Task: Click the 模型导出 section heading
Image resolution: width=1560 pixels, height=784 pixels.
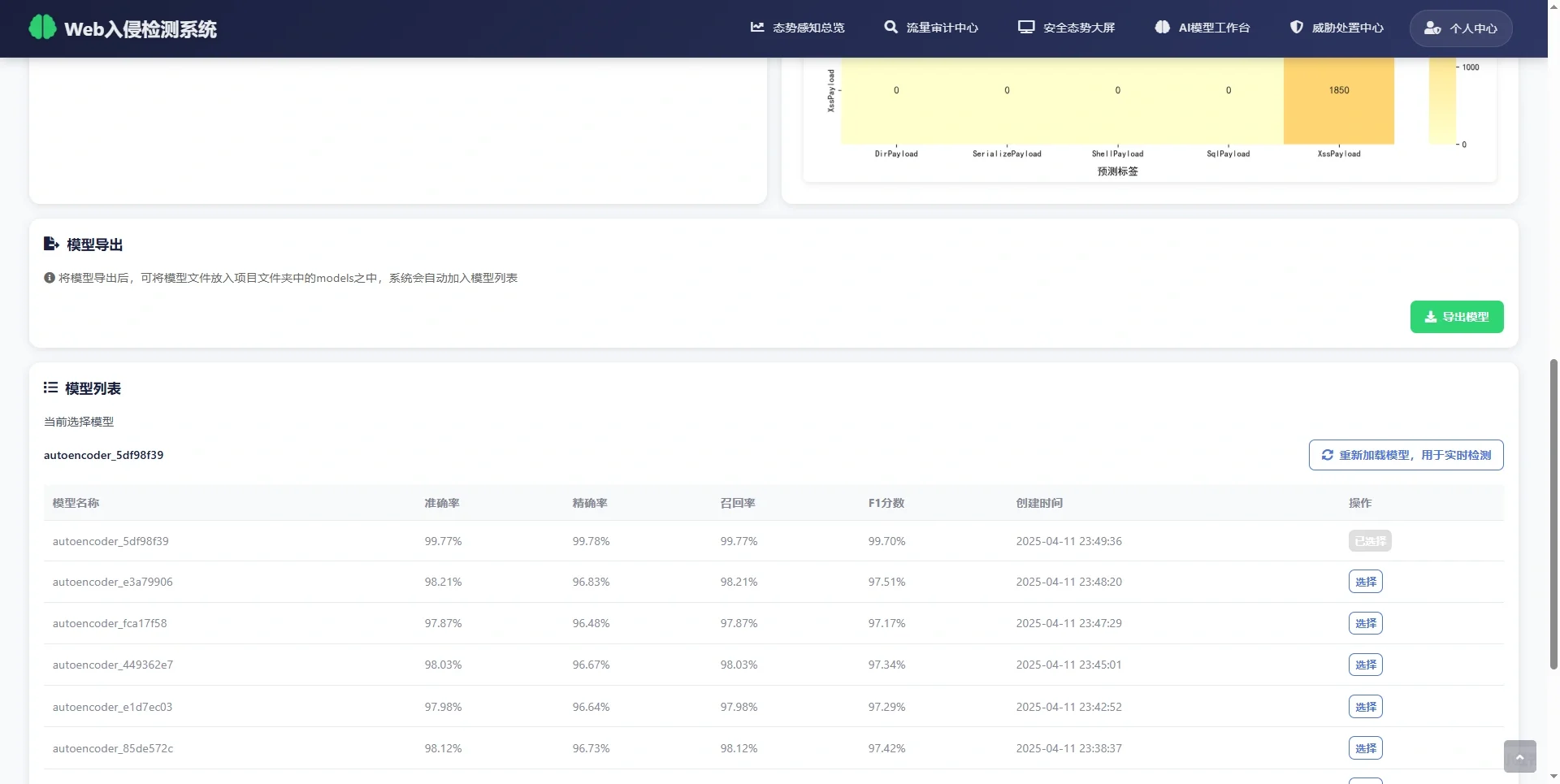Action: [x=94, y=245]
